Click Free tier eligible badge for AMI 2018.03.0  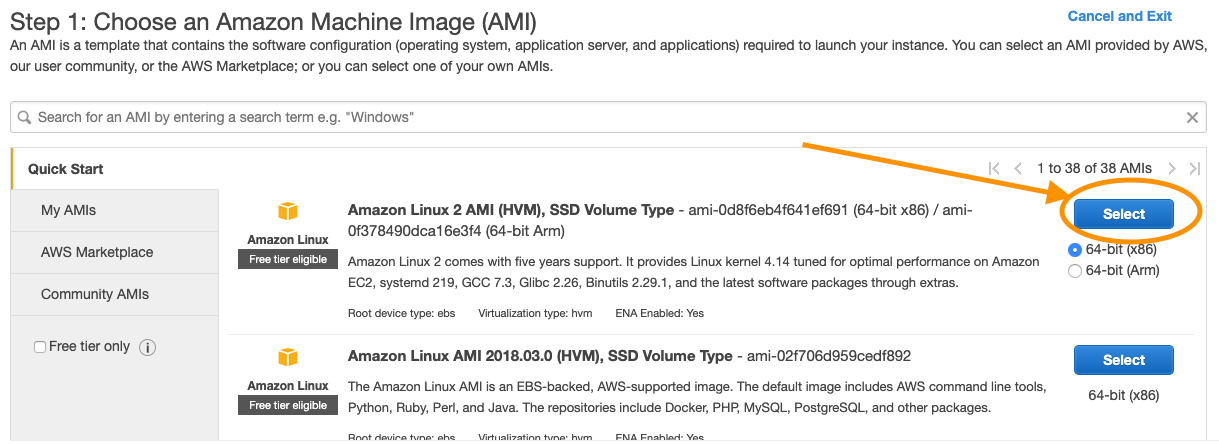pyautogui.click(x=288, y=405)
